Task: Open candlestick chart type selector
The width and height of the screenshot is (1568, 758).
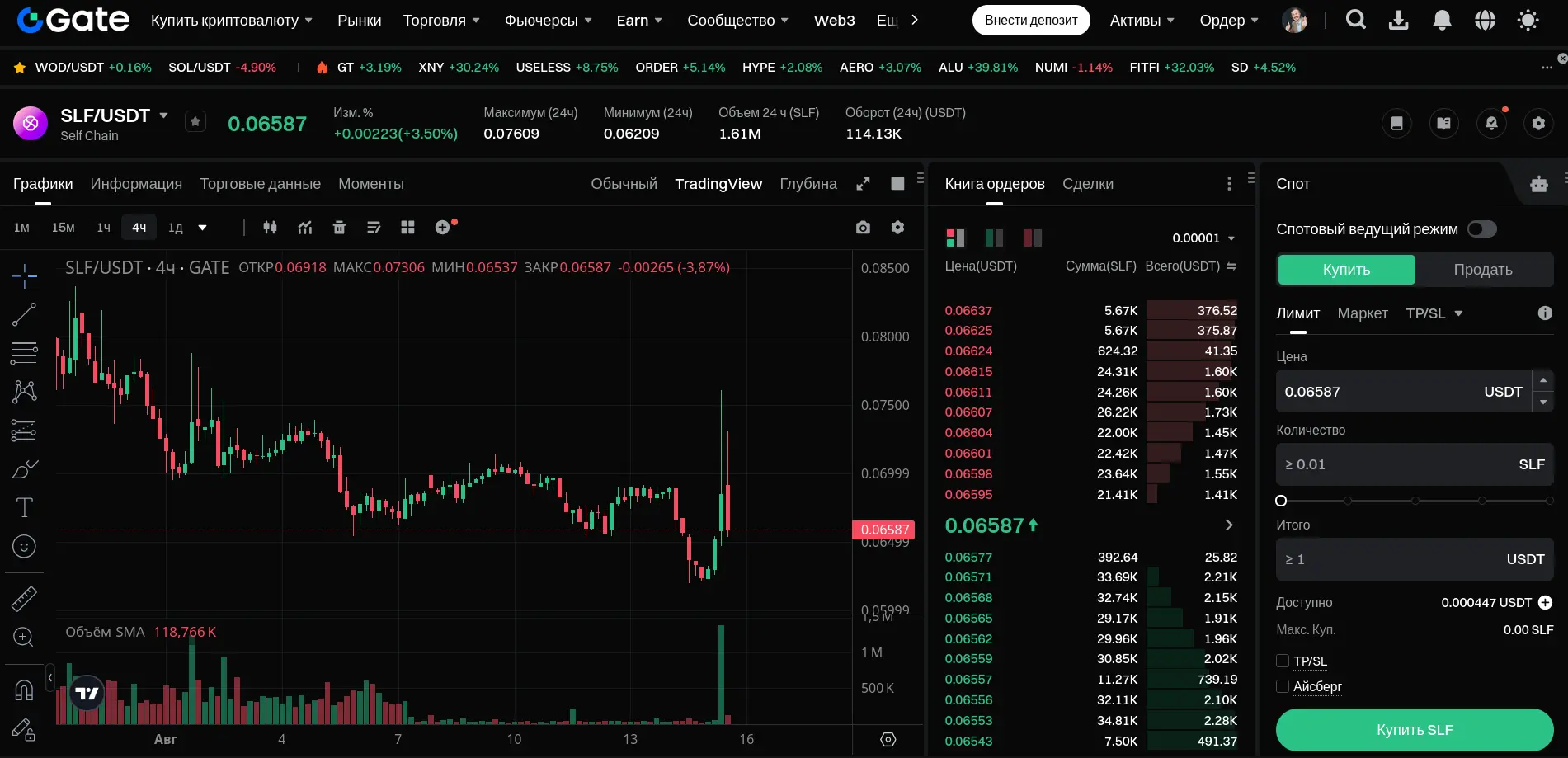Action: point(270,227)
